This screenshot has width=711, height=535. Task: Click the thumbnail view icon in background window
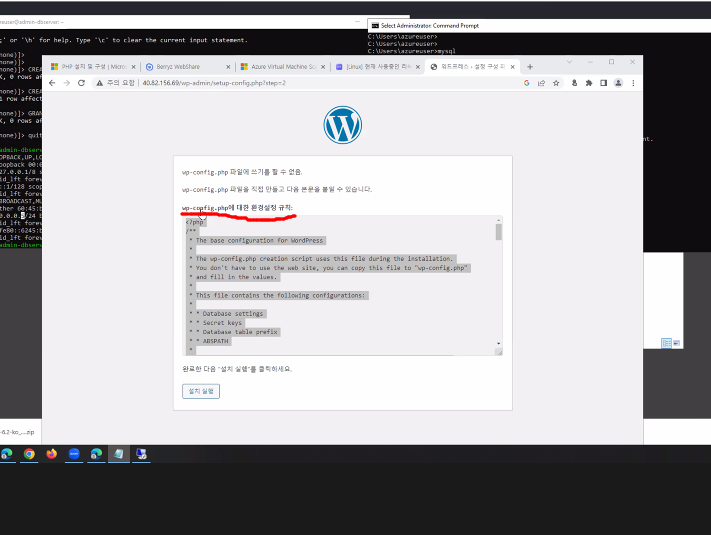click(x=676, y=343)
